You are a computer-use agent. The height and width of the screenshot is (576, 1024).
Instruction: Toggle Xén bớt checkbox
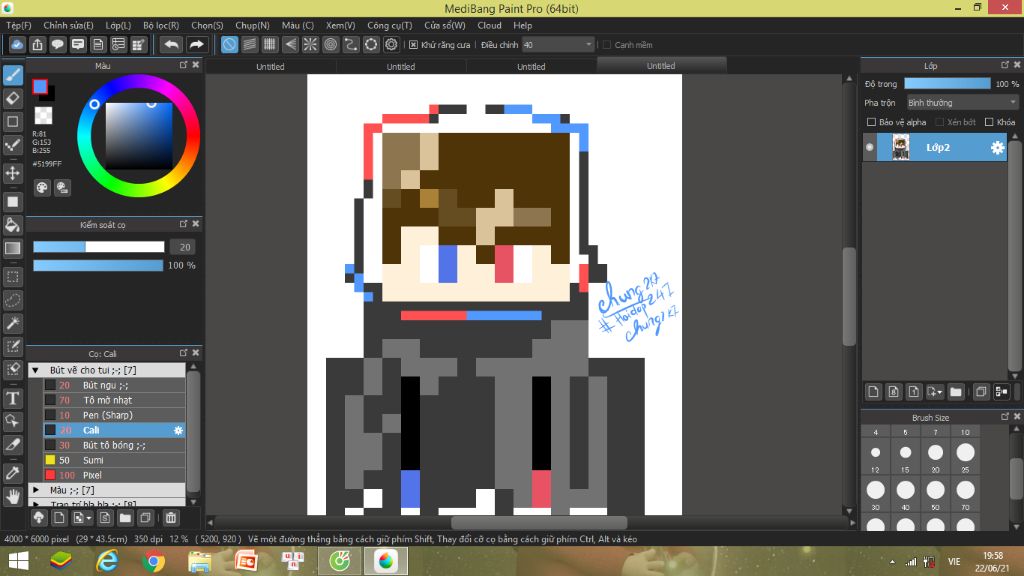(x=939, y=122)
